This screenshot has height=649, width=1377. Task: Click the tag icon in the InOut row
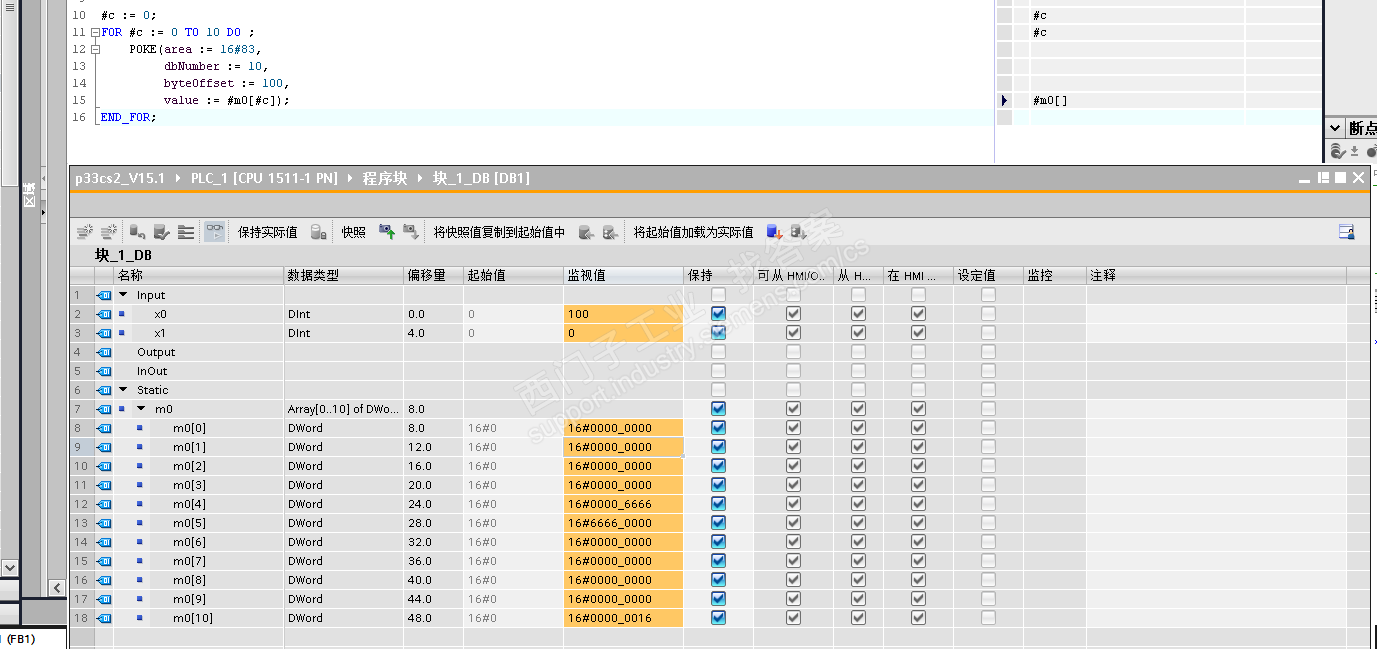pyautogui.click(x=104, y=371)
